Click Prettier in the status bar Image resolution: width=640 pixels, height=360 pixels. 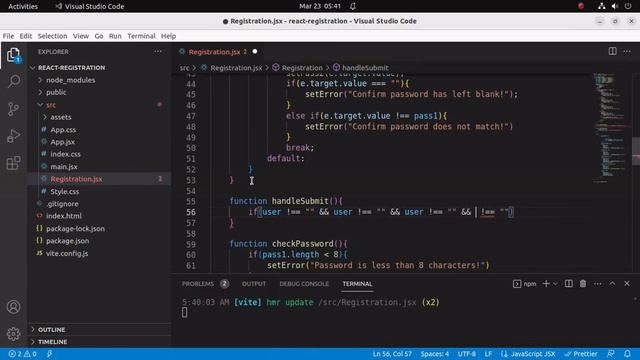tap(581, 354)
